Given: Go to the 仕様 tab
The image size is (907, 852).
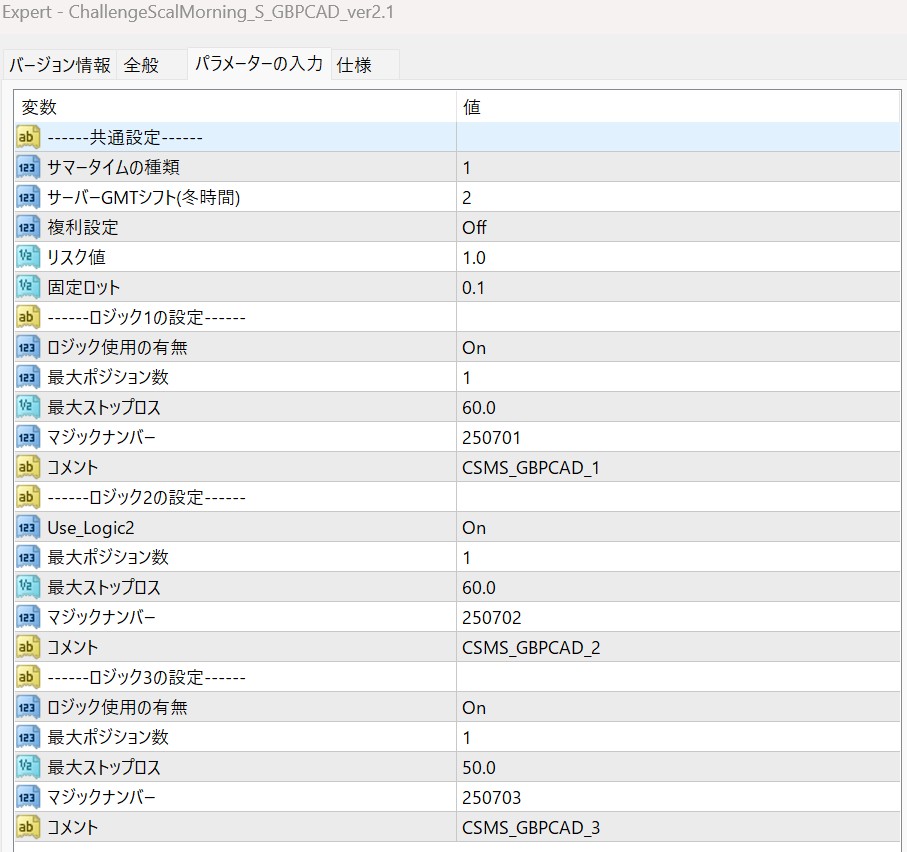Looking at the screenshot, I should click(355, 65).
